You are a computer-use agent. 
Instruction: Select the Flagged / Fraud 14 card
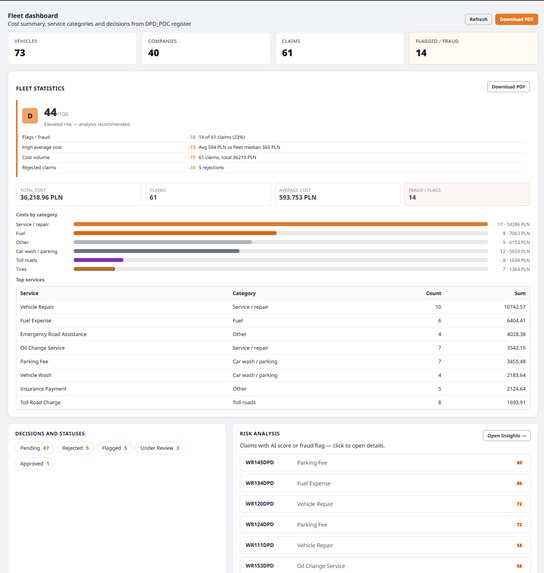tap(473, 48)
